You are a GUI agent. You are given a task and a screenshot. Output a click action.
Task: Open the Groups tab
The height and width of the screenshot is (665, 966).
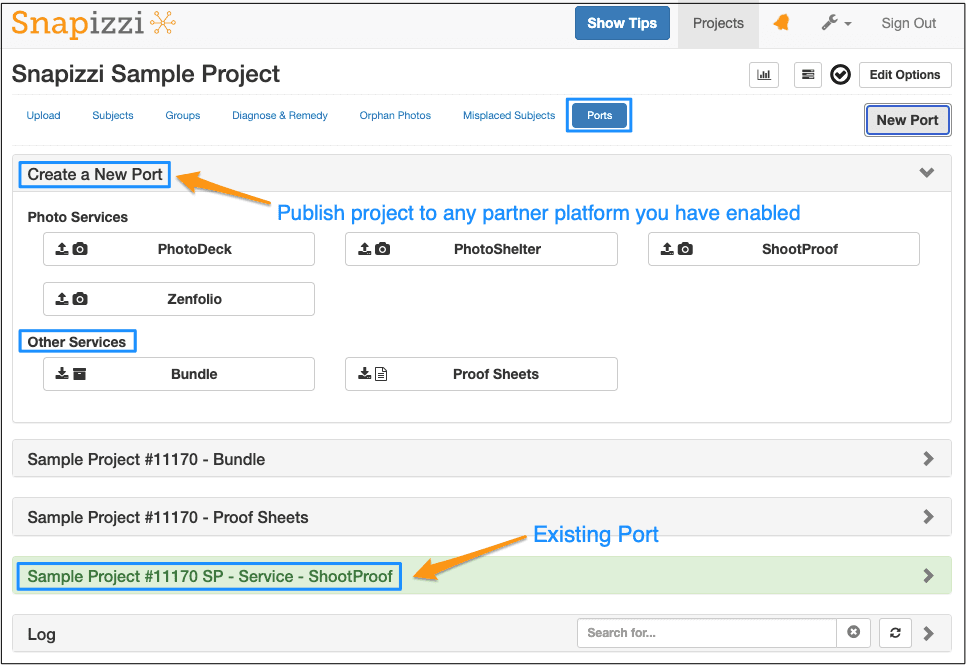(182, 115)
